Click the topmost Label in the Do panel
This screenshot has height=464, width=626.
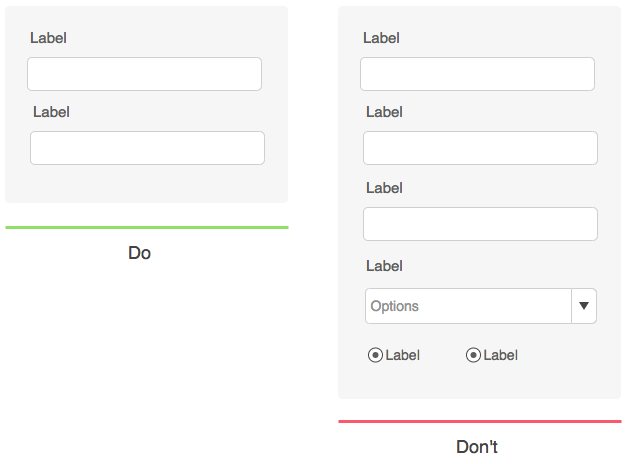pyautogui.click(x=48, y=38)
